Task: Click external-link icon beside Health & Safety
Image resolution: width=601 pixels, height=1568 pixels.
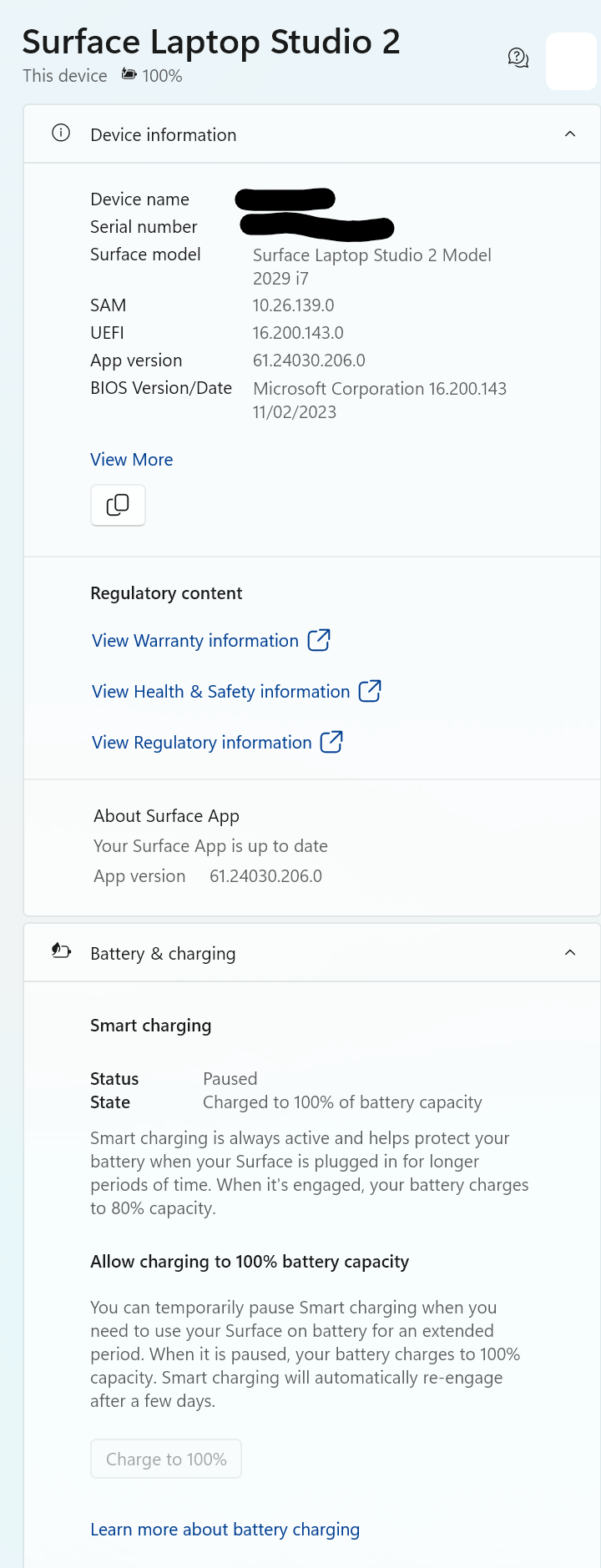Action: (370, 691)
